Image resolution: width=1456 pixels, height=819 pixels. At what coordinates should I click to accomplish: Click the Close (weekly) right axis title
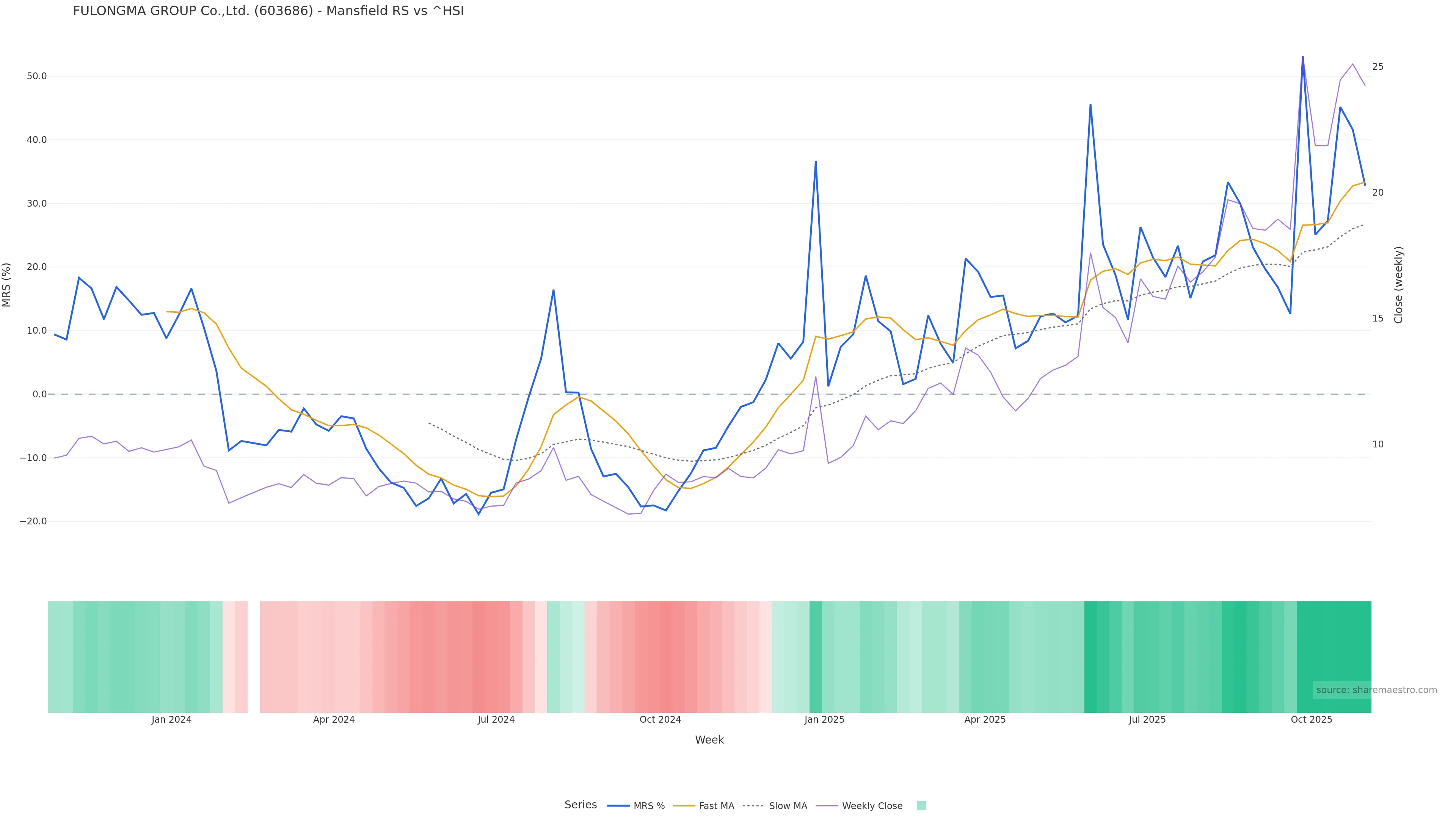[1398, 285]
